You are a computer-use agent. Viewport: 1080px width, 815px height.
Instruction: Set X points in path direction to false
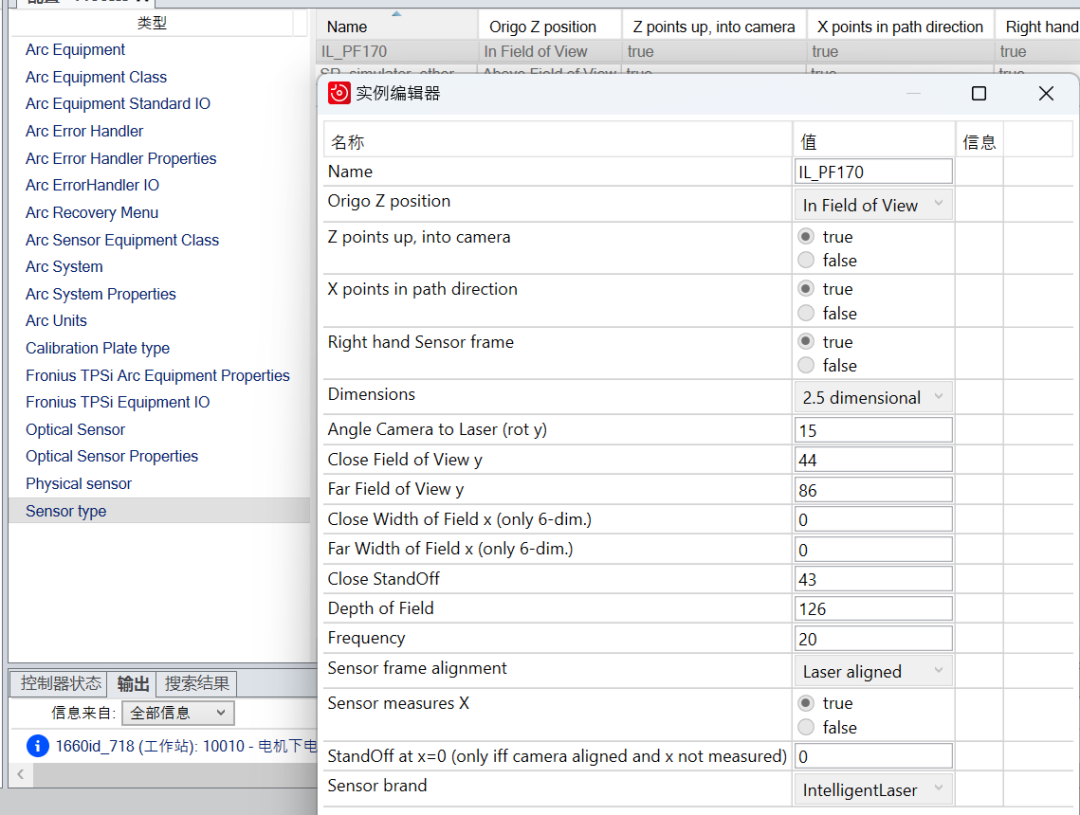point(805,313)
